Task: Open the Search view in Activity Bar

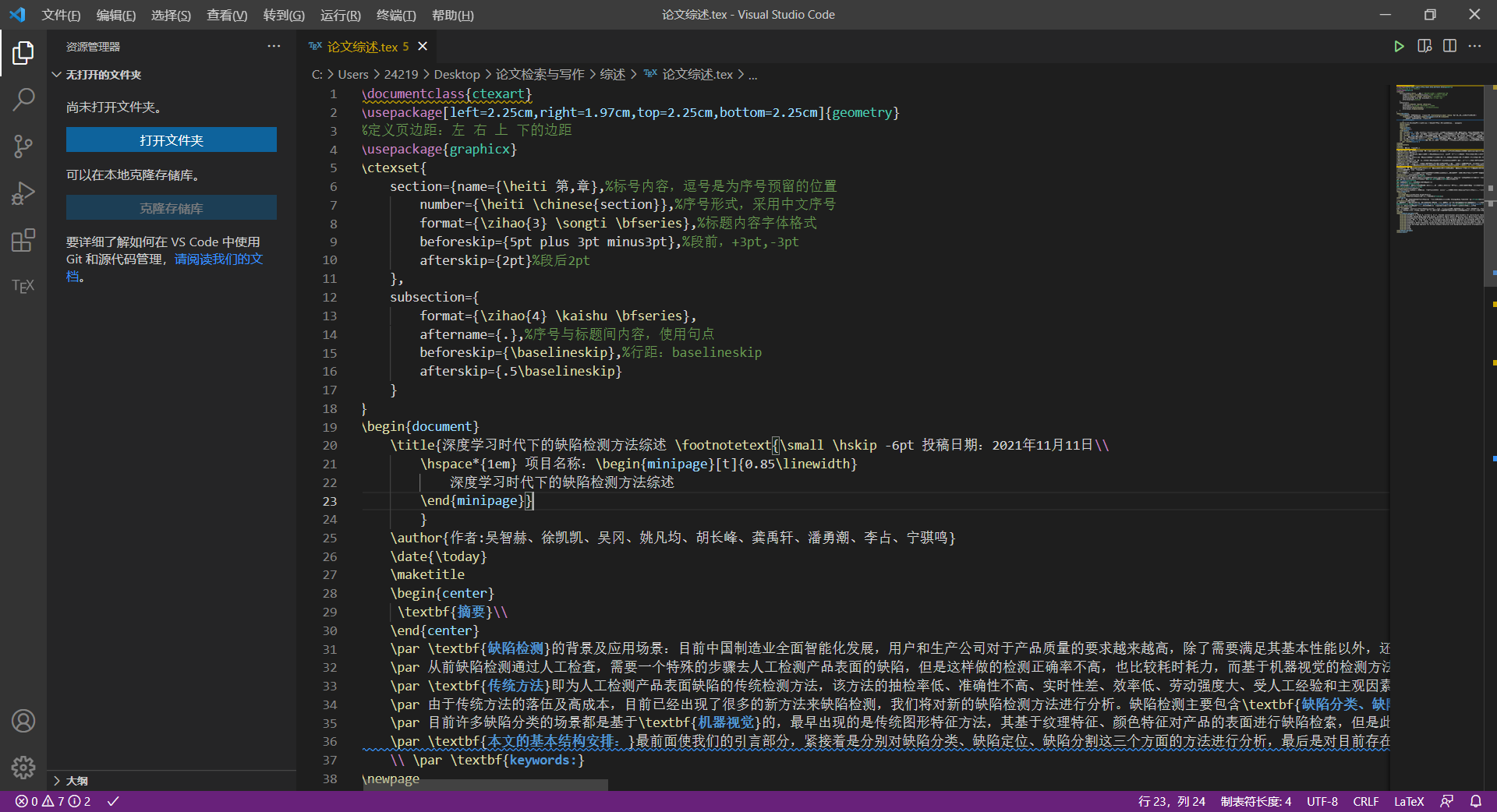Action: pyautogui.click(x=23, y=100)
